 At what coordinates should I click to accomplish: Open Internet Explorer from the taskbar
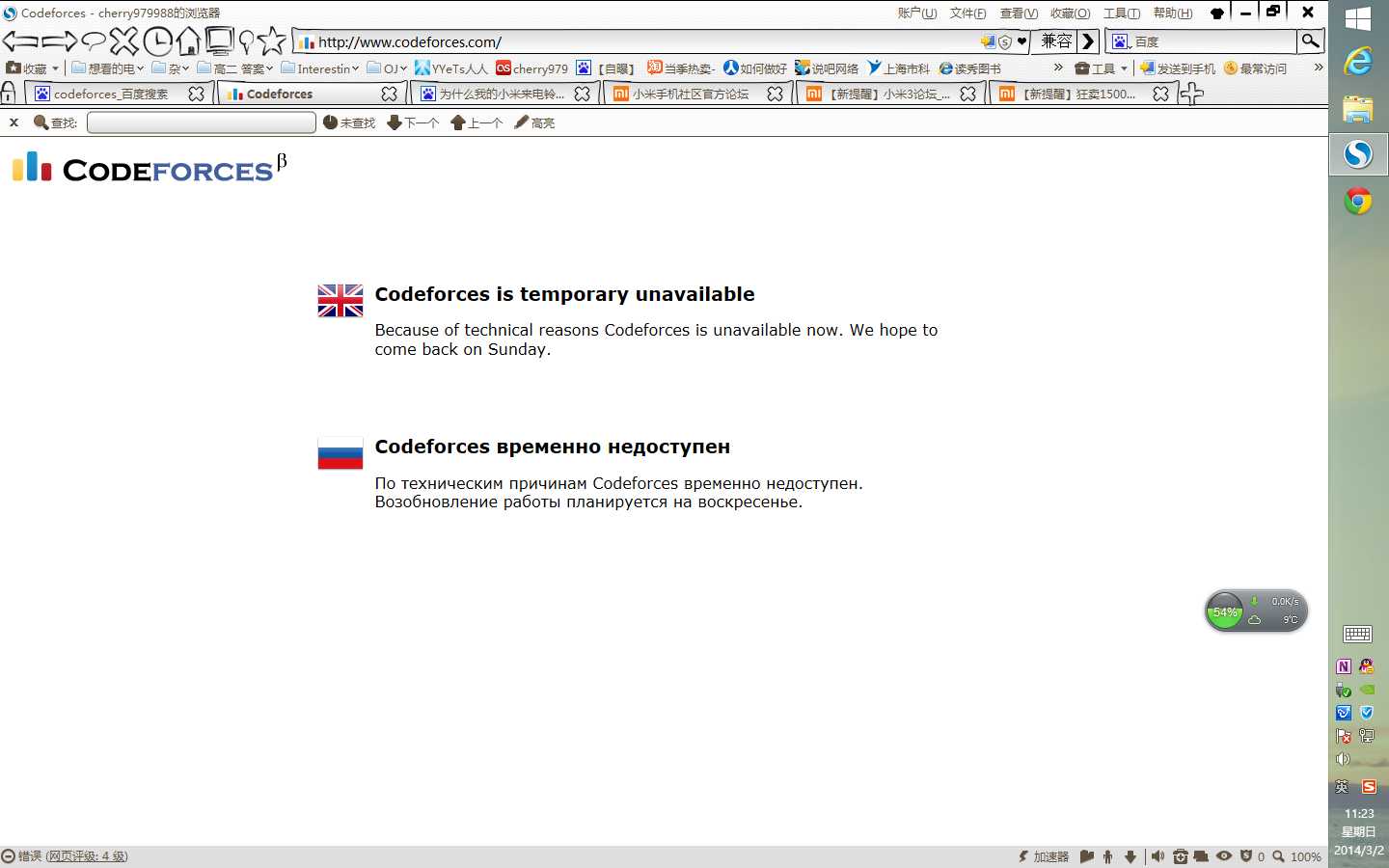[x=1358, y=62]
